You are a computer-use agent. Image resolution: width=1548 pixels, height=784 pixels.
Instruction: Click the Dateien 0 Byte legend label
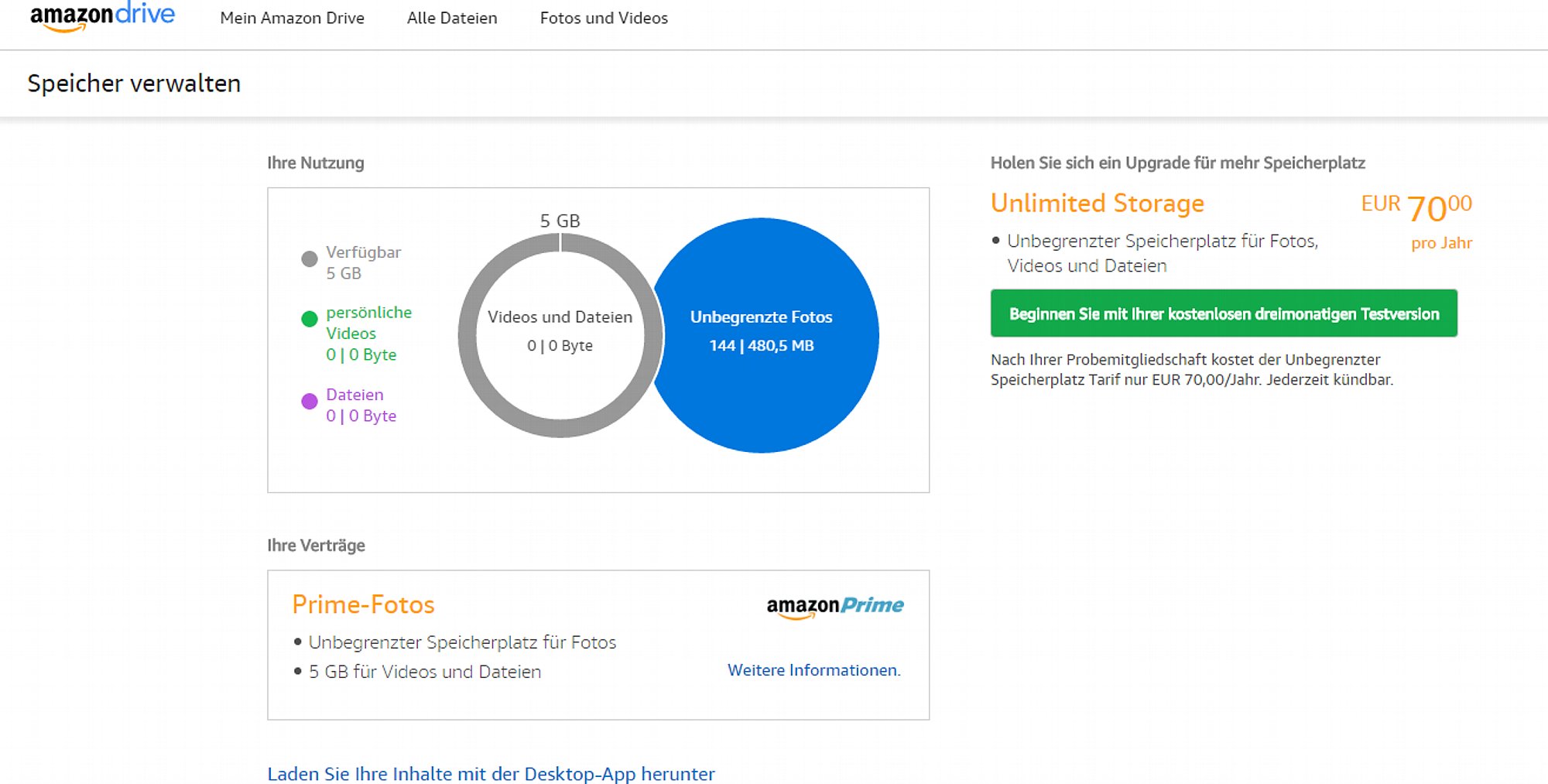(x=361, y=405)
